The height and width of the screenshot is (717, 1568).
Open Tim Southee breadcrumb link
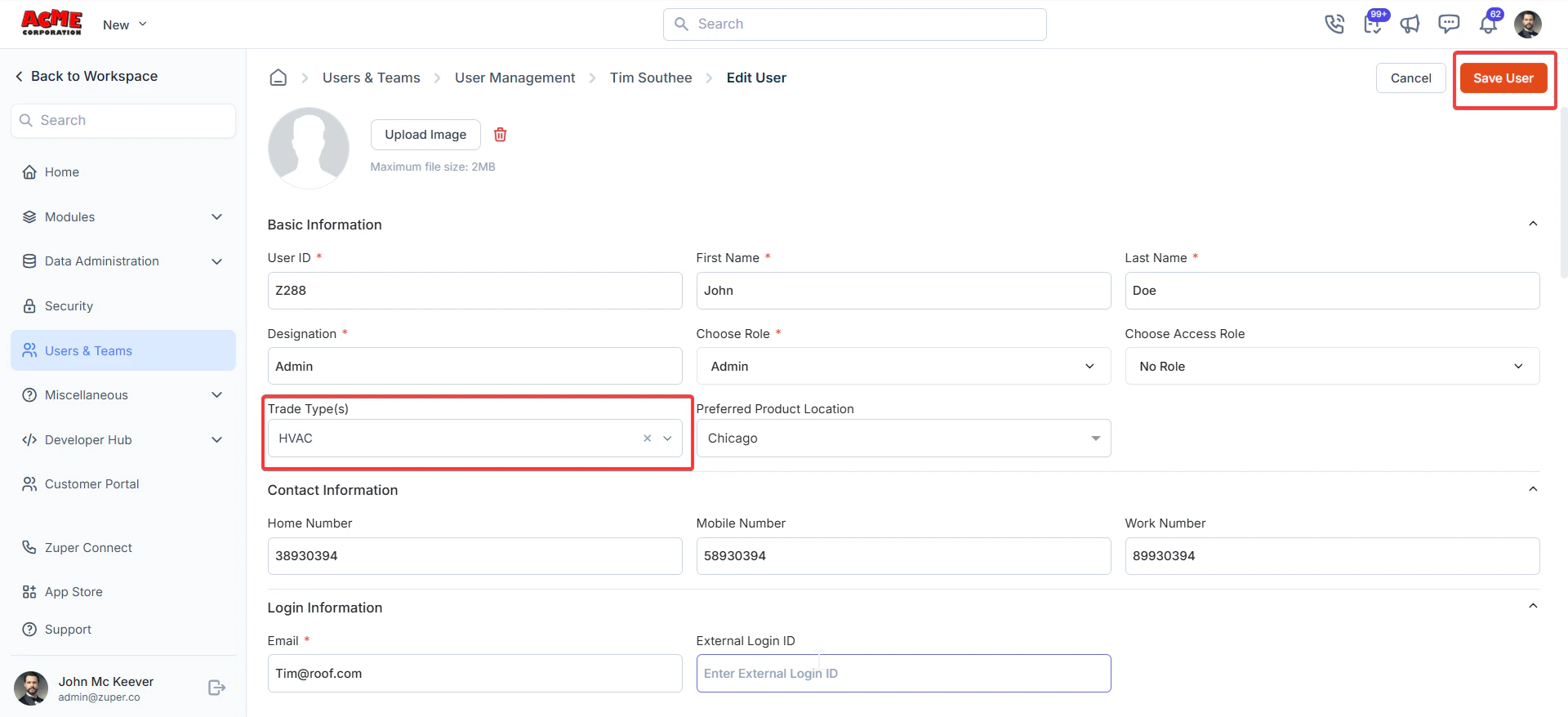click(651, 78)
